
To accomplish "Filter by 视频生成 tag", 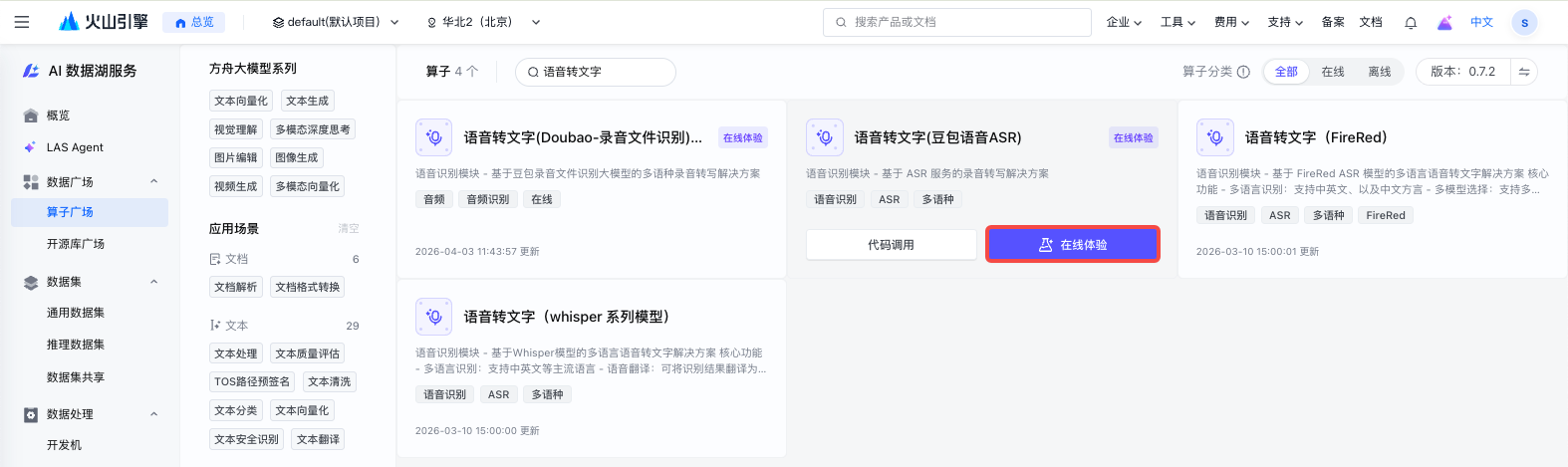I will point(235,186).
